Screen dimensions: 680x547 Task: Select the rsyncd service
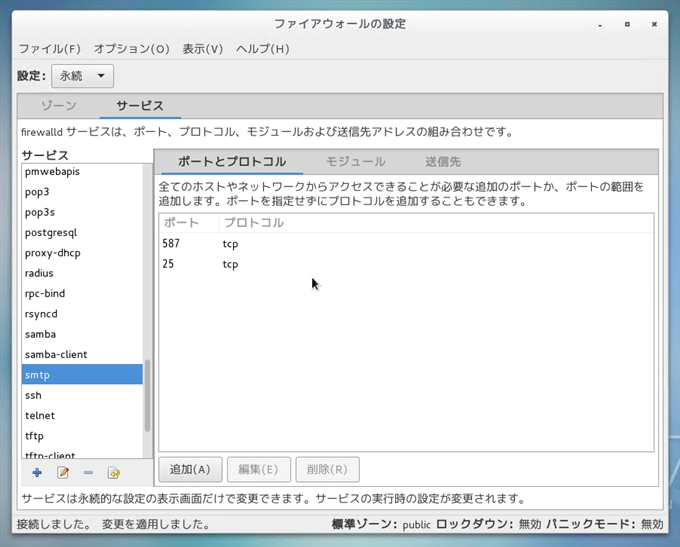(82, 314)
